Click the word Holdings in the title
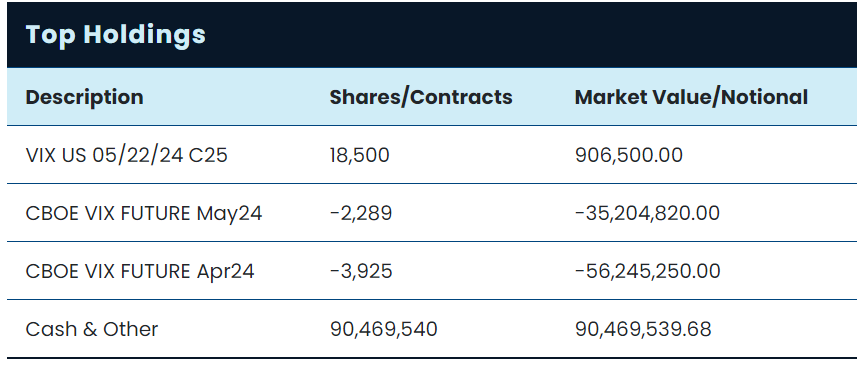 pos(145,35)
